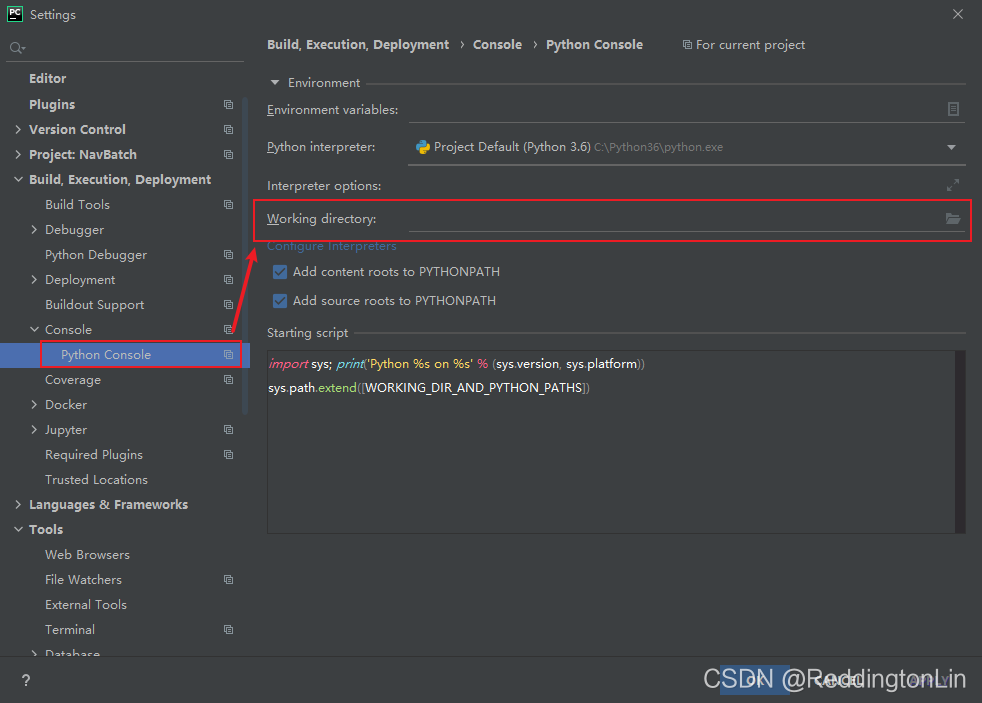
Task: Disable Add source roots to PYTHONPATH
Action: pos(280,300)
